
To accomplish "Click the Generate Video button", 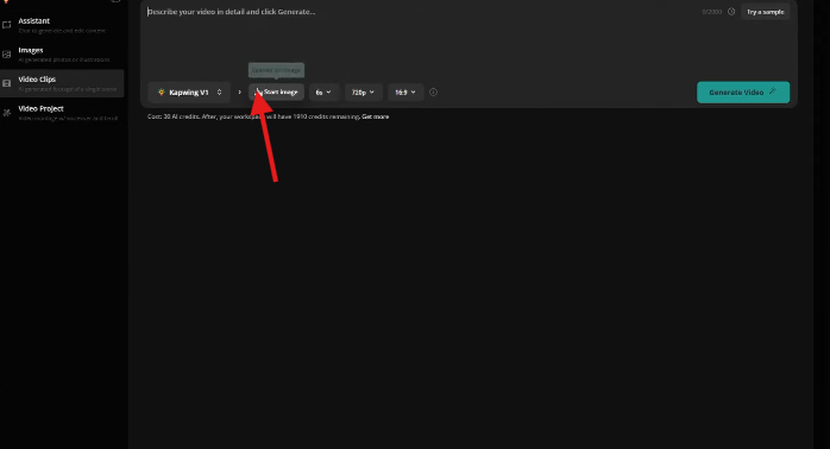I will [x=743, y=92].
